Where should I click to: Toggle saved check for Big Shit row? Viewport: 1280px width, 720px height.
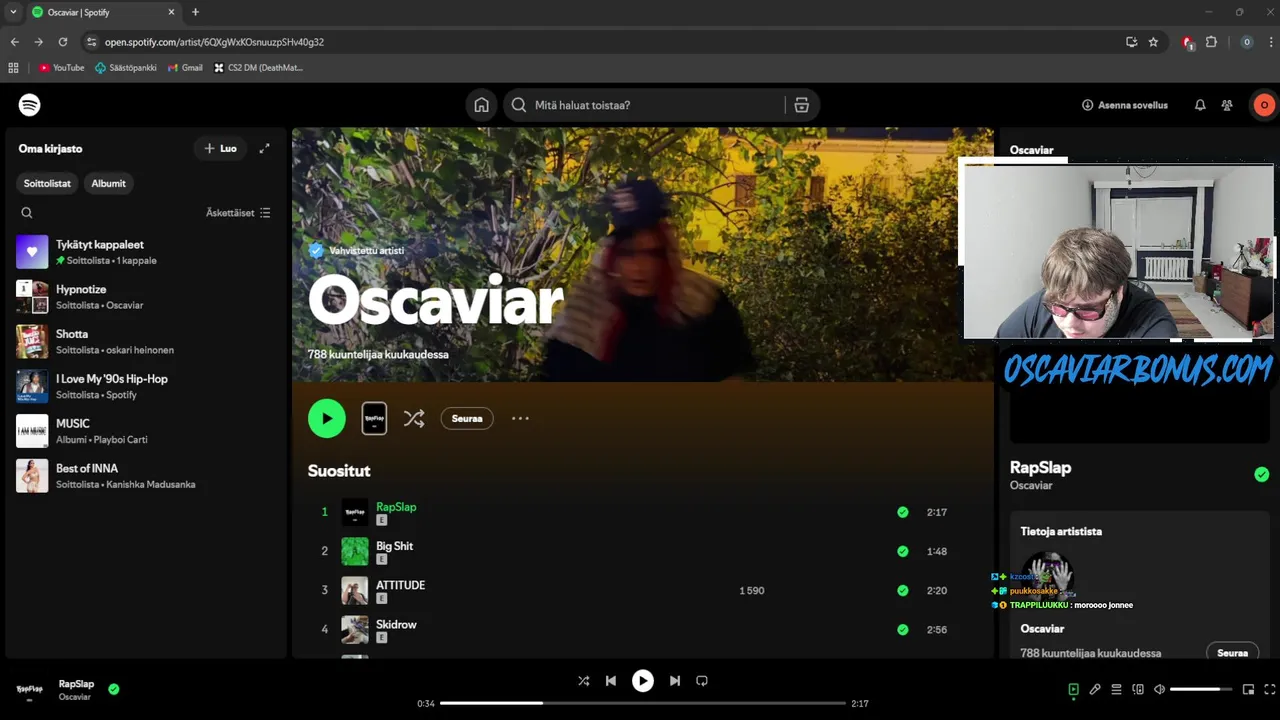click(x=903, y=551)
